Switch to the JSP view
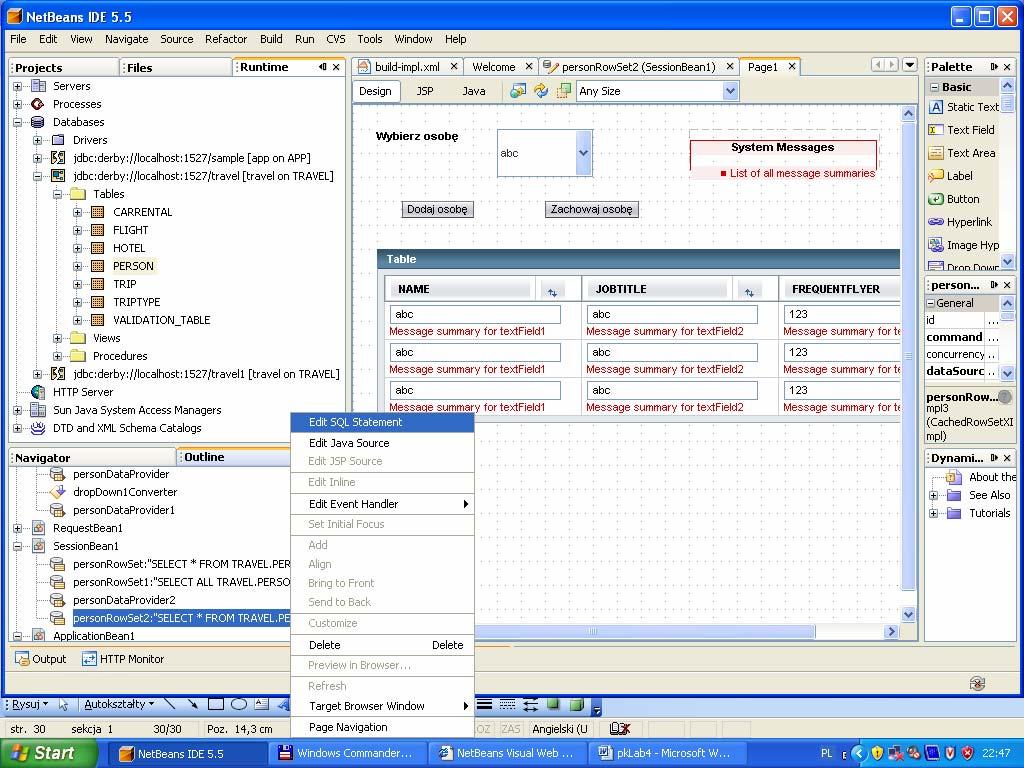Viewport: 1024px width, 768px height. click(x=425, y=91)
